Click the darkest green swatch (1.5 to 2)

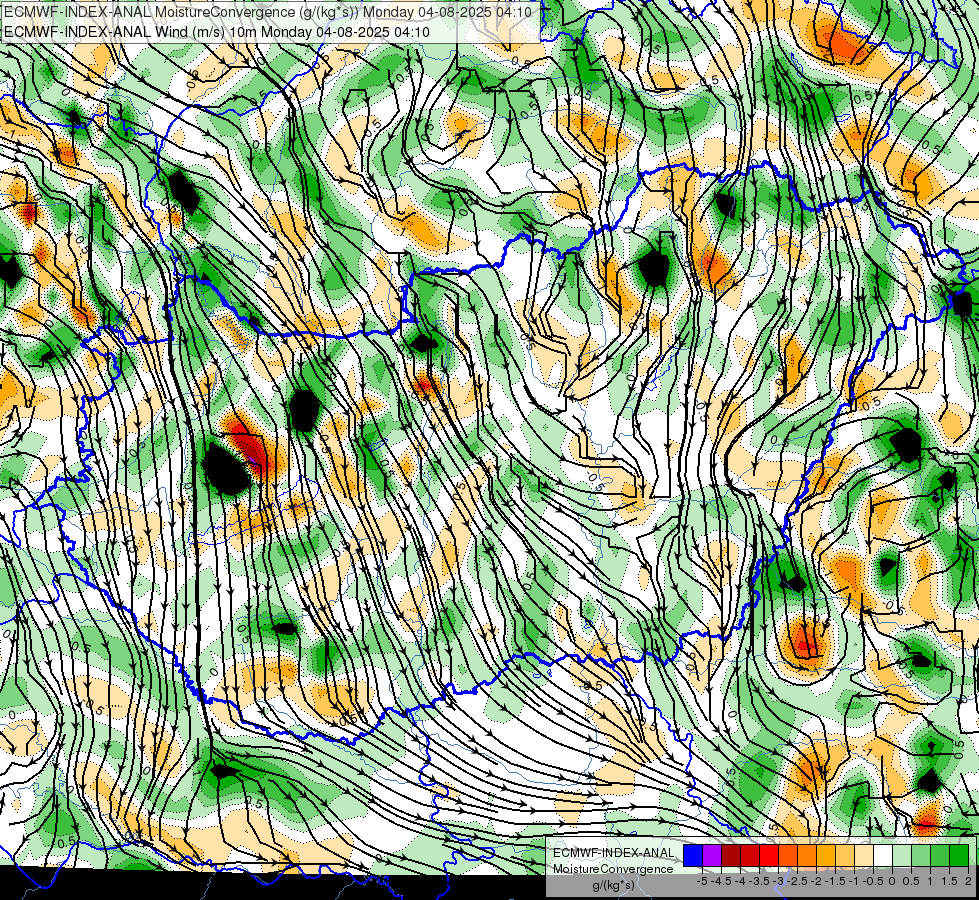(958, 856)
